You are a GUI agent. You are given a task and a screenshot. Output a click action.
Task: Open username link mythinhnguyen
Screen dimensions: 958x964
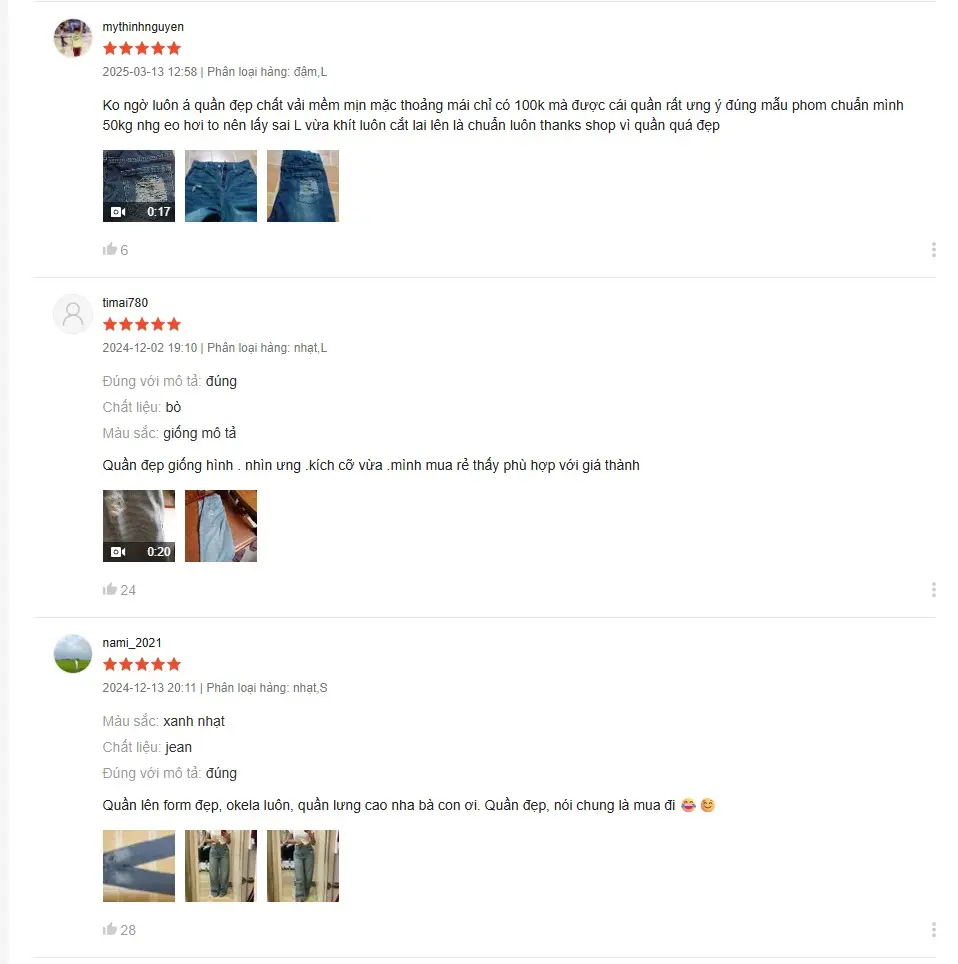coord(143,27)
